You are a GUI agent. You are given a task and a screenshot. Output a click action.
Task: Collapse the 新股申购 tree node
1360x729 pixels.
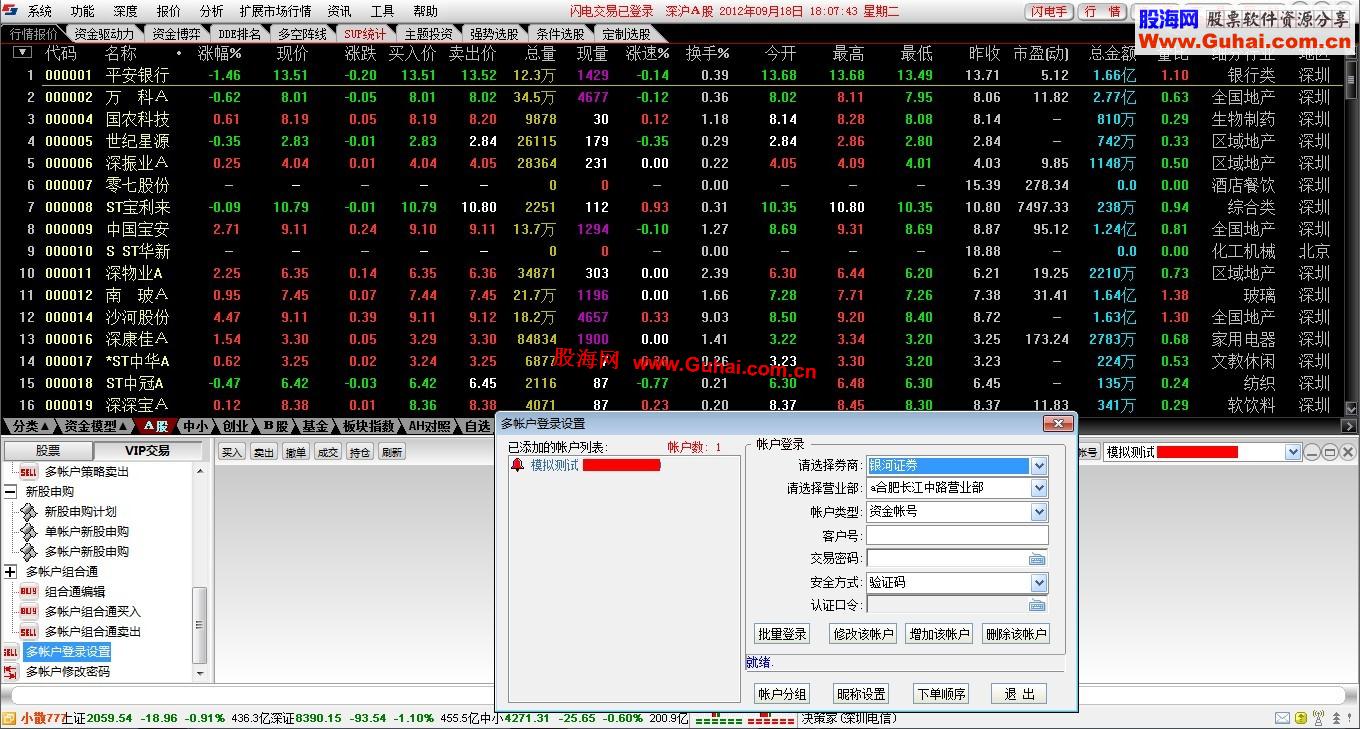[10, 492]
